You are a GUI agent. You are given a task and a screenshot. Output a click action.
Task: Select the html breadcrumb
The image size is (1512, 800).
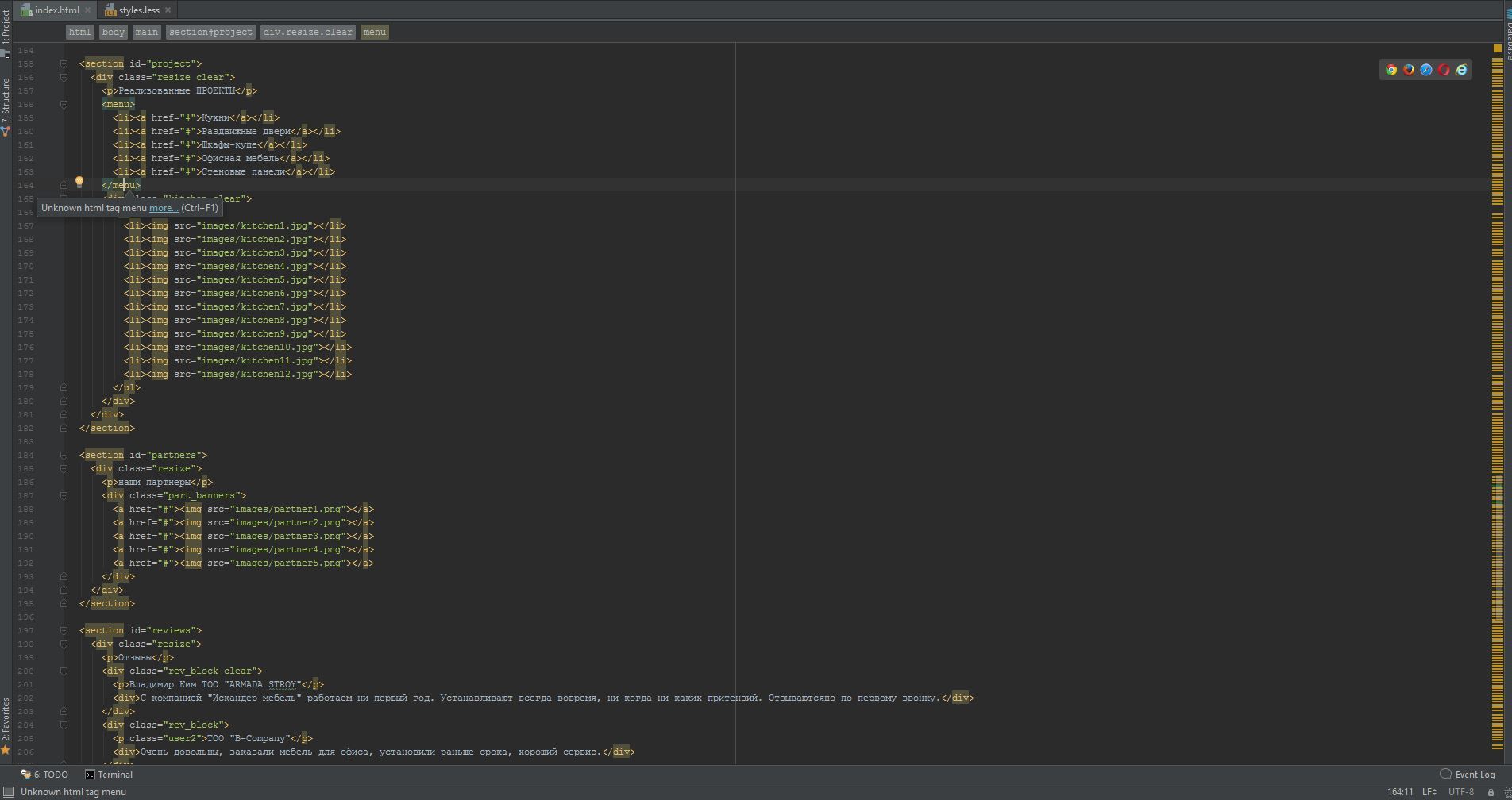click(79, 32)
